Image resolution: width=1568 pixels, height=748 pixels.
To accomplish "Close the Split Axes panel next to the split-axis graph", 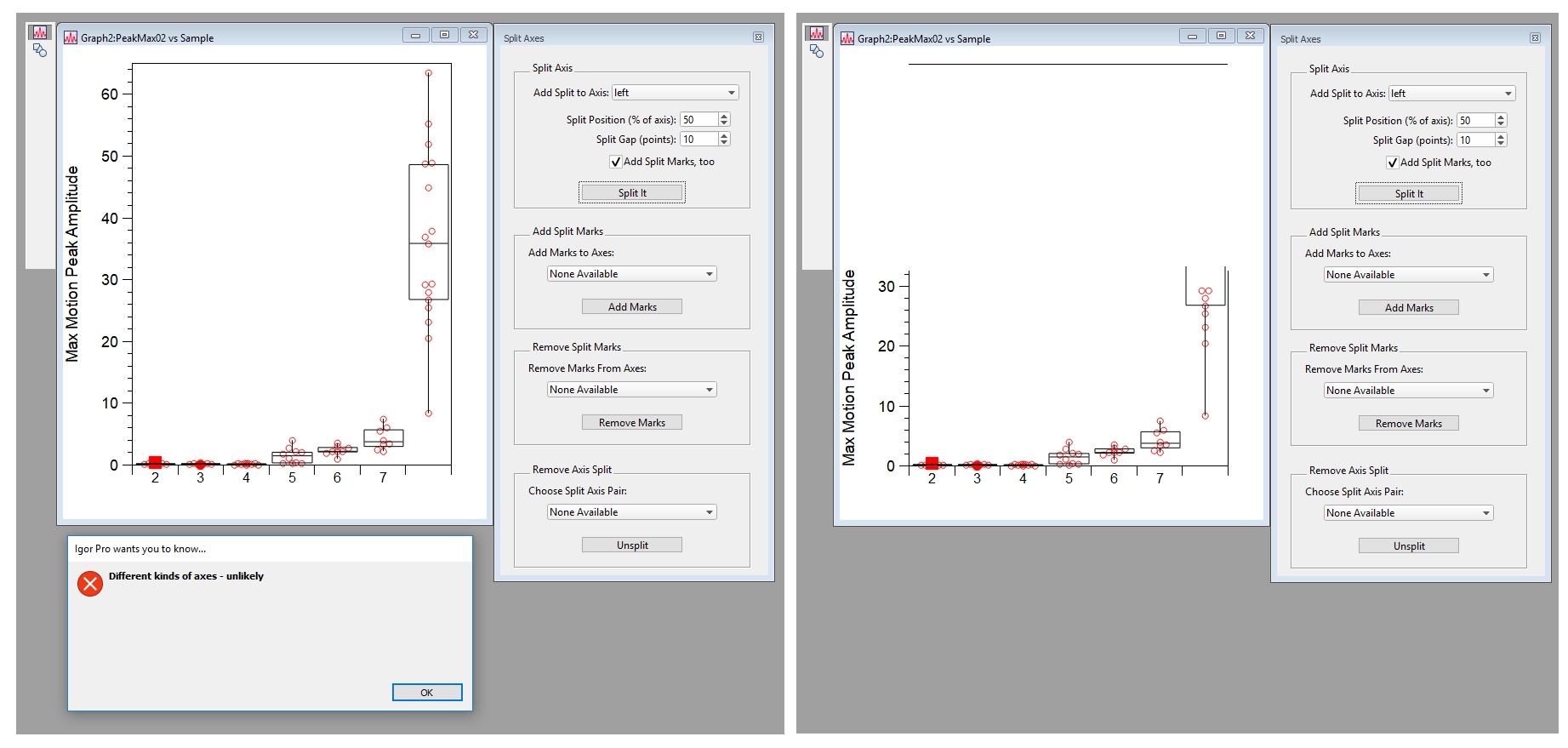I will click(1535, 38).
